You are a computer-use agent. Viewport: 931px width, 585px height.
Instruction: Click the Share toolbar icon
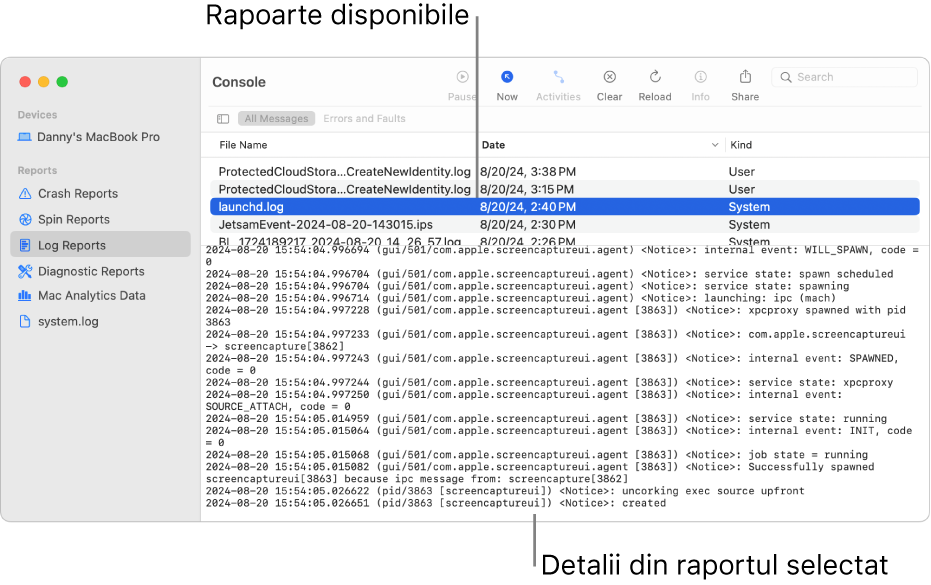[x=745, y=76]
